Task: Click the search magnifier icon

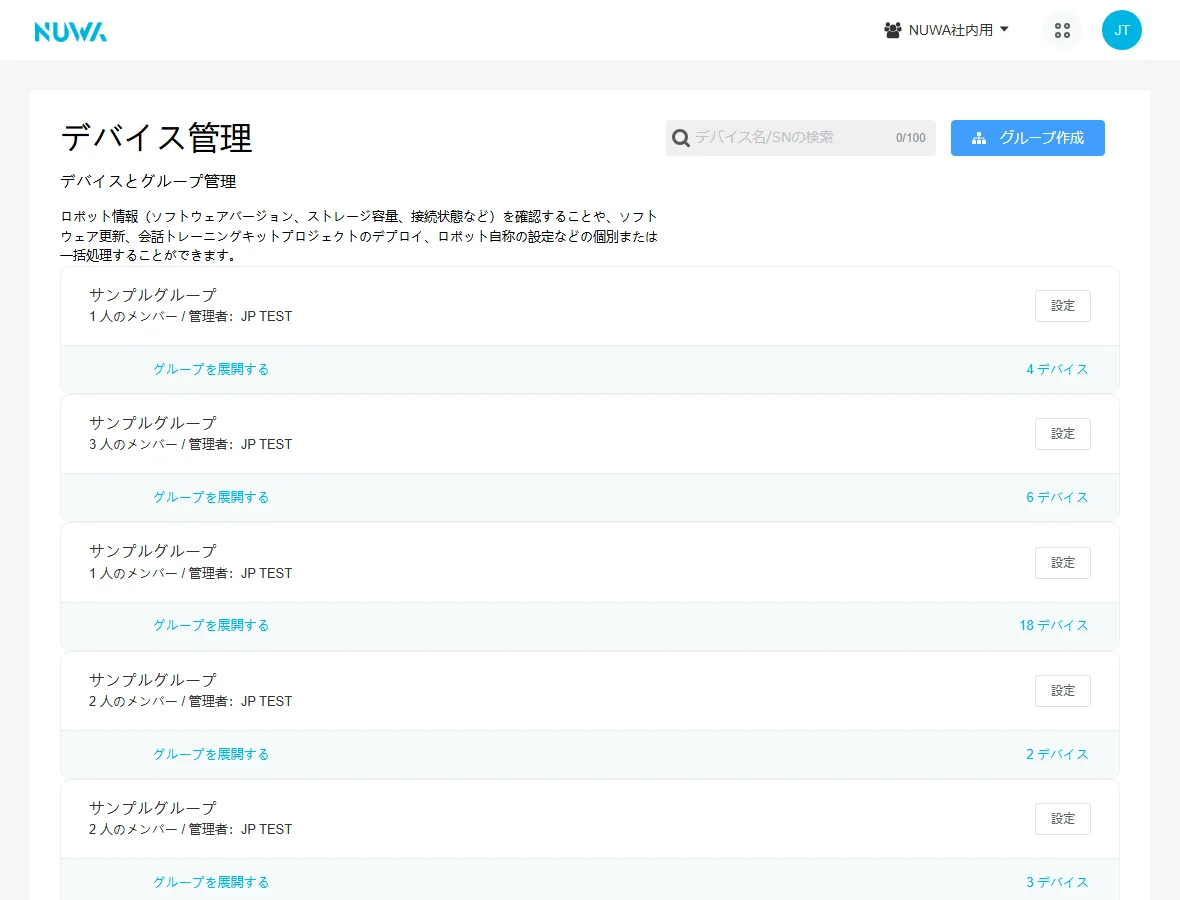Action: pyautogui.click(x=680, y=138)
